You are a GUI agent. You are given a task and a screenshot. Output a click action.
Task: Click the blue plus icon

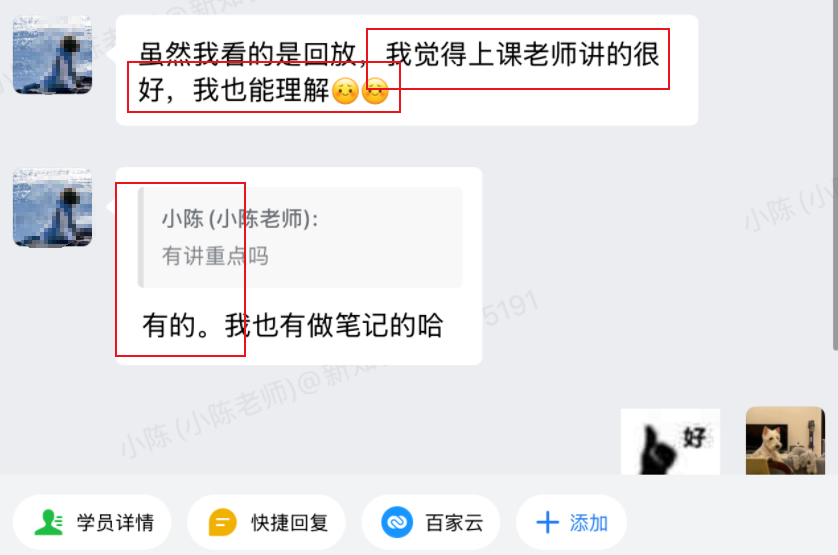[547, 522]
